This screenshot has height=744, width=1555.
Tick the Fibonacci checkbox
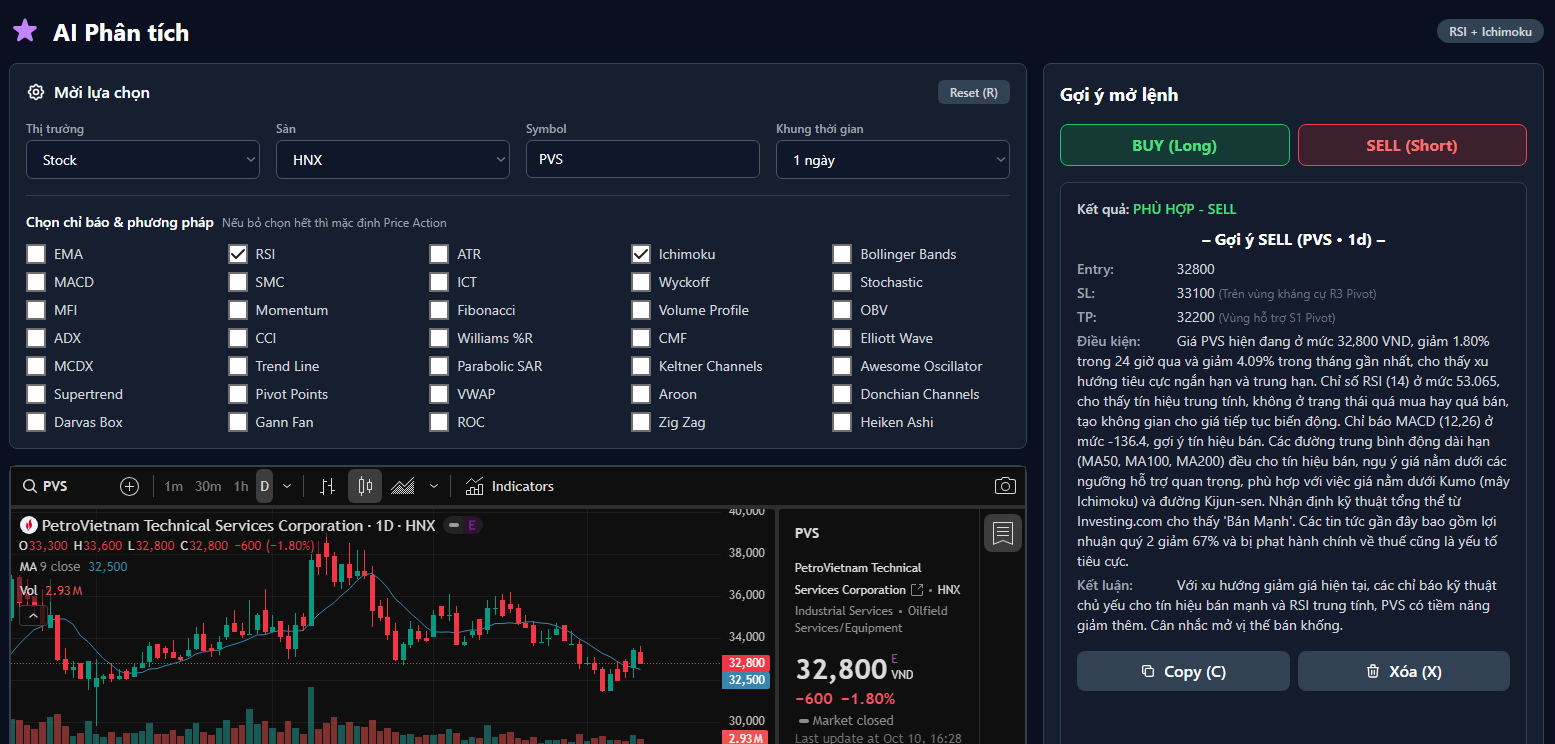pos(439,310)
